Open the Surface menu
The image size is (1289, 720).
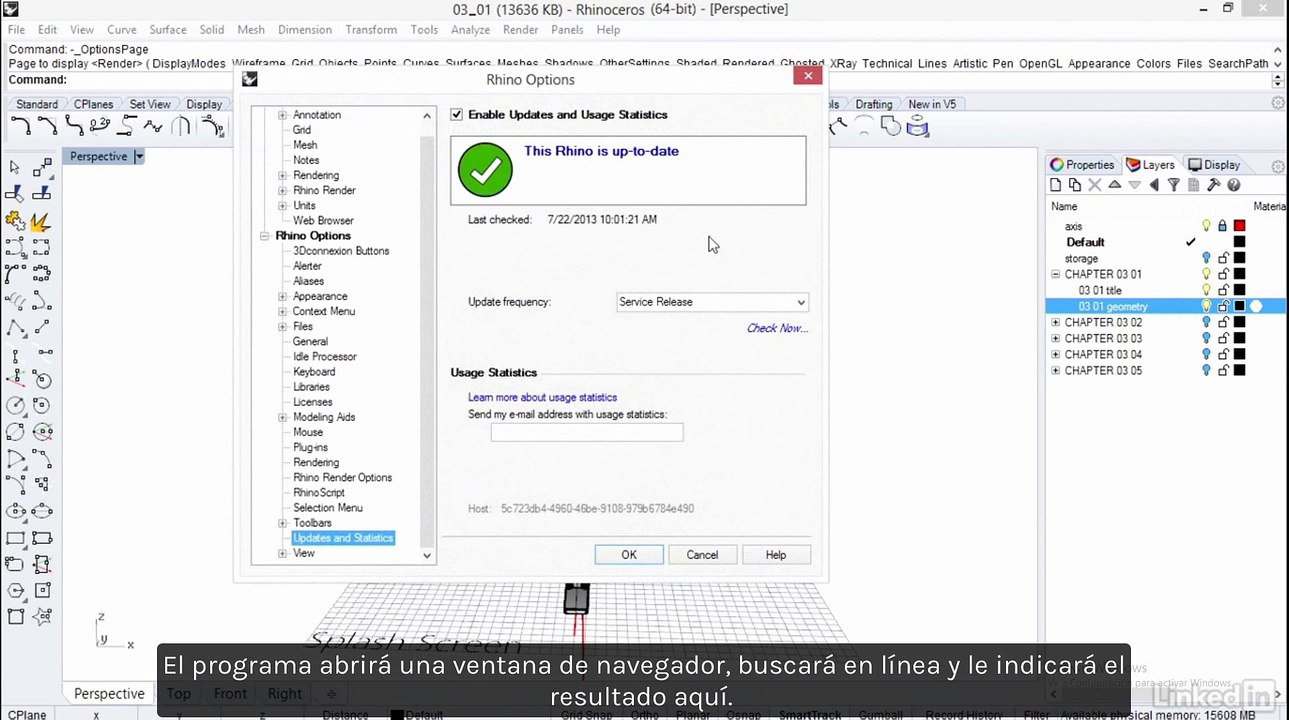tap(168, 30)
